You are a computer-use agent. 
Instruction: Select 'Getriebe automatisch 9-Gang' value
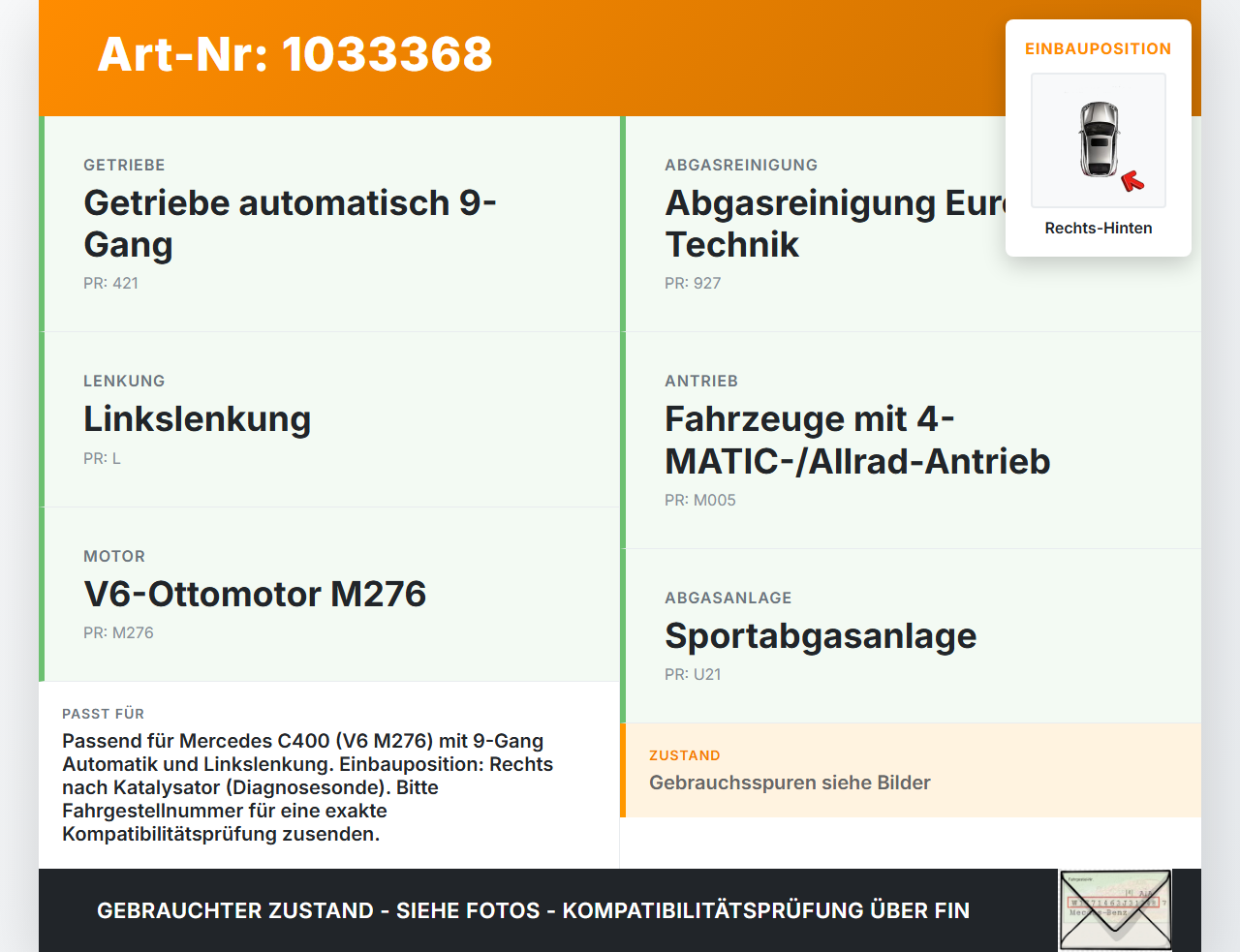click(x=291, y=224)
